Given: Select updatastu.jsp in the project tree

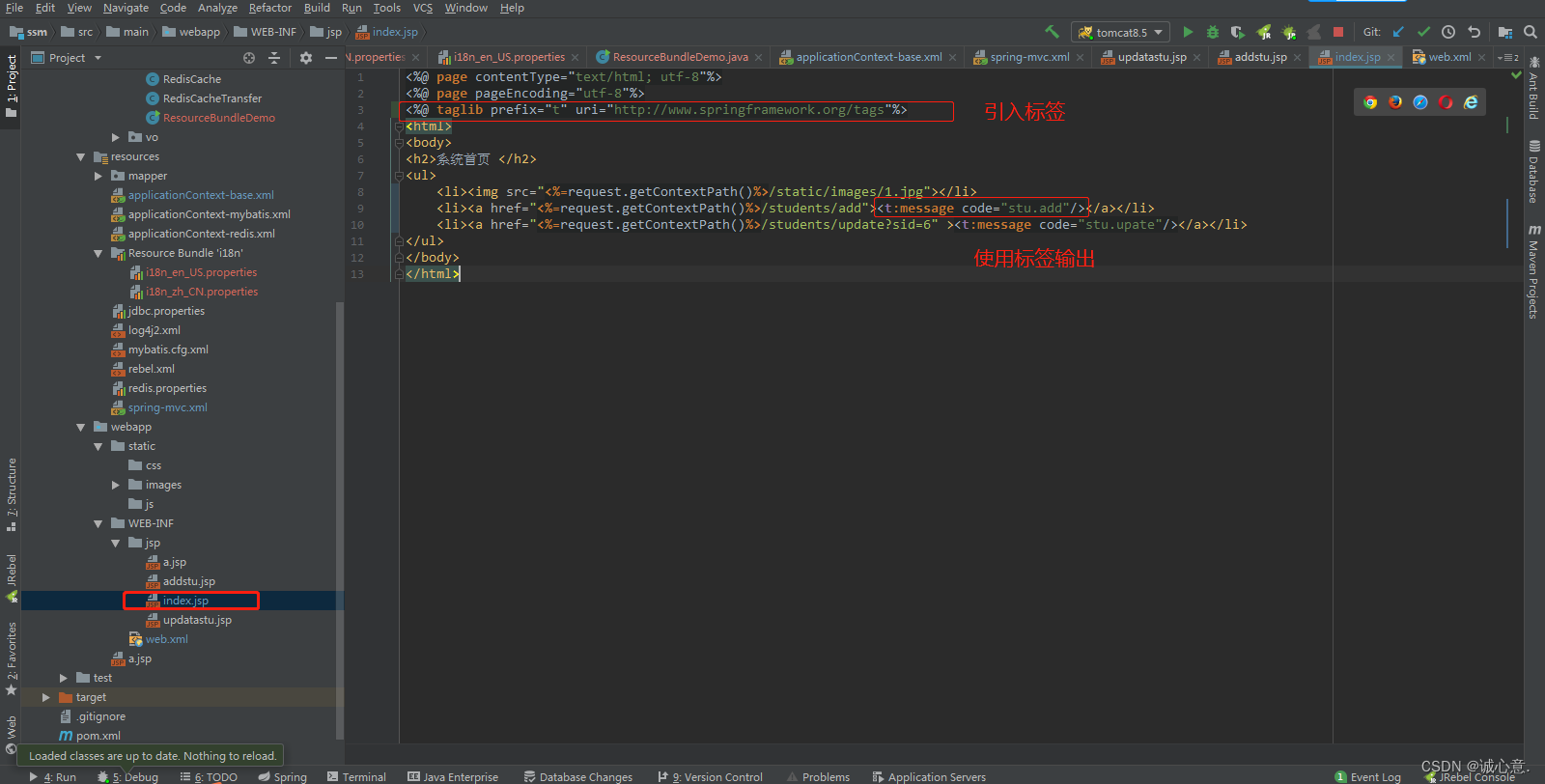Looking at the screenshot, I should click(x=197, y=620).
